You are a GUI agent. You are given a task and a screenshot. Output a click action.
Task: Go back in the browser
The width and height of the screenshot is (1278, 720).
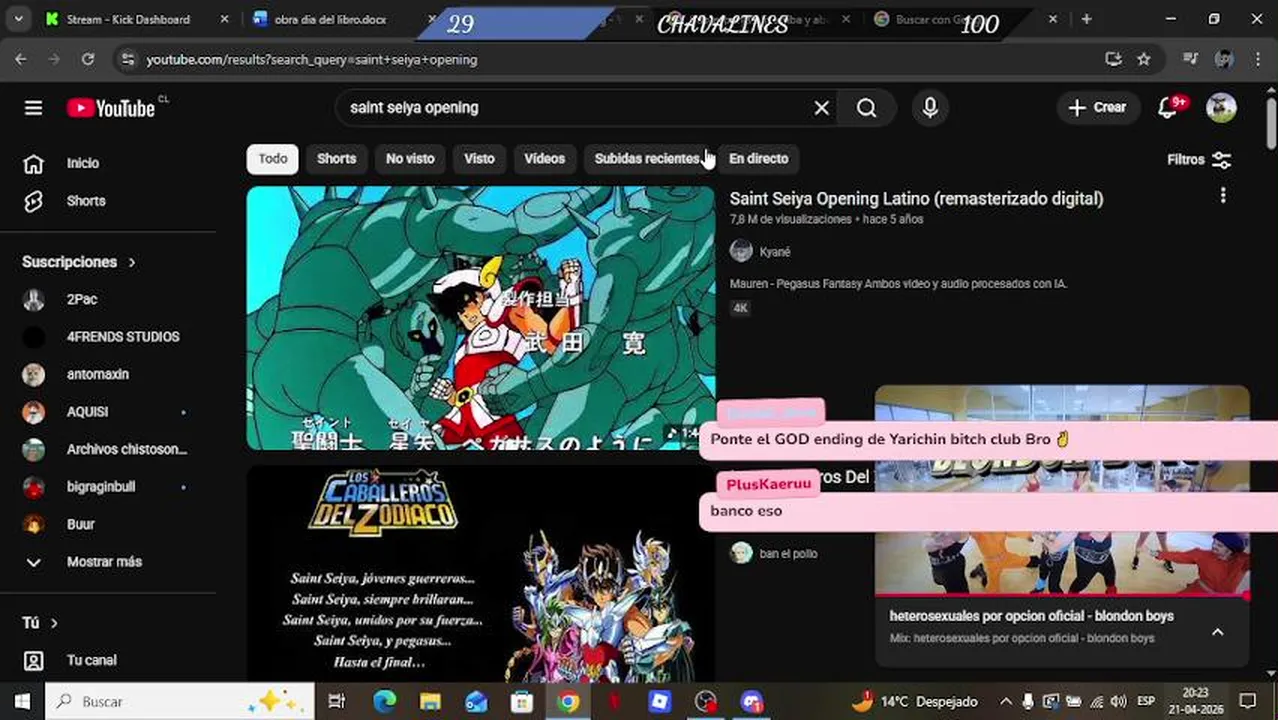tap(21, 60)
